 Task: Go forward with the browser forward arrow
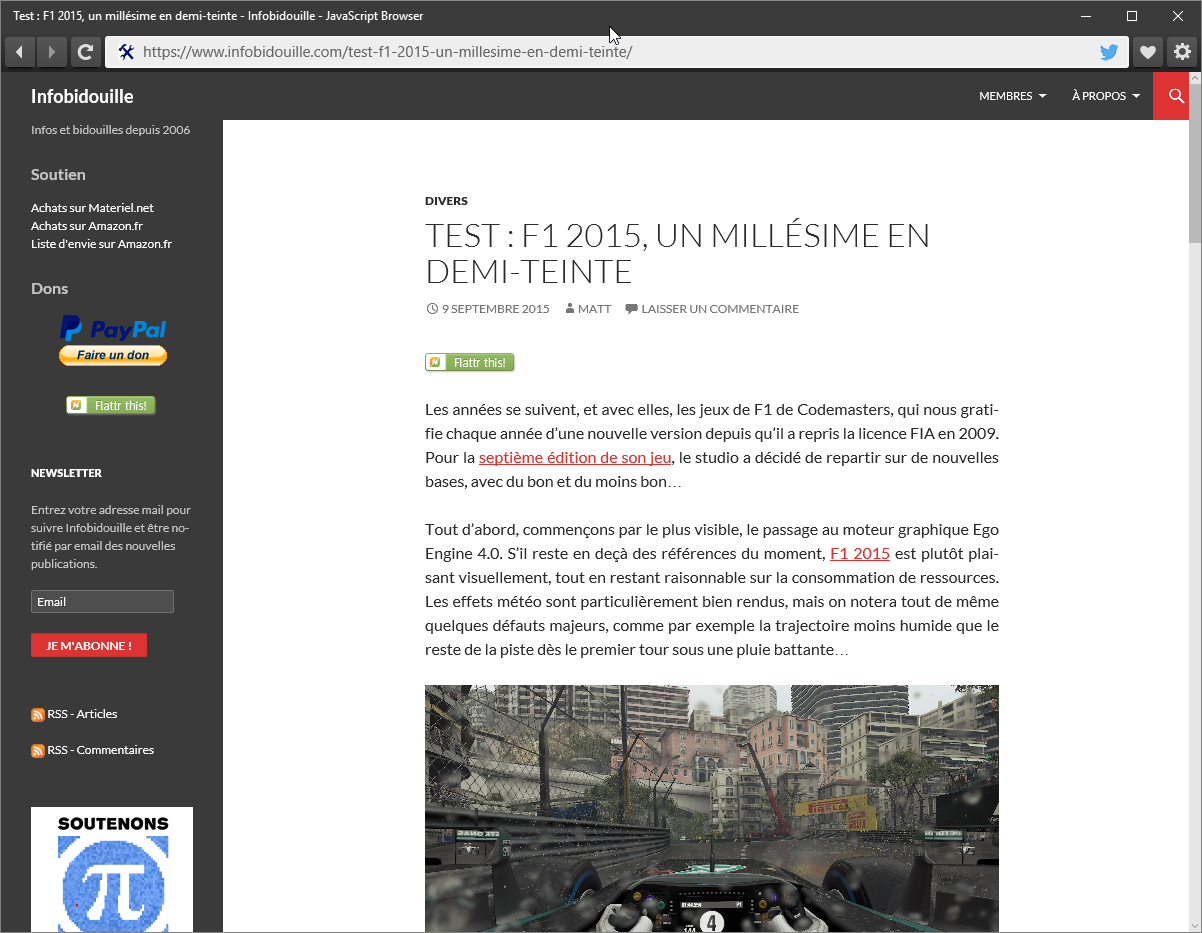click(51, 52)
